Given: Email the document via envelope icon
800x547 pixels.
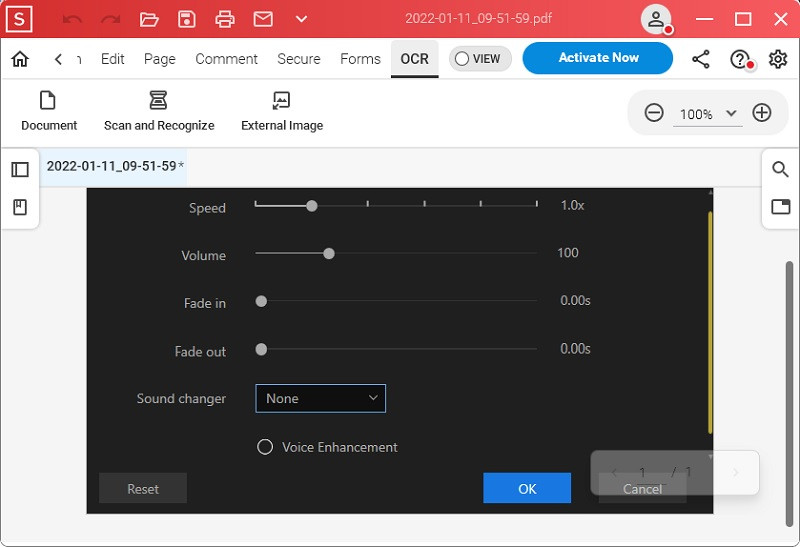Looking at the screenshot, I should [263, 19].
